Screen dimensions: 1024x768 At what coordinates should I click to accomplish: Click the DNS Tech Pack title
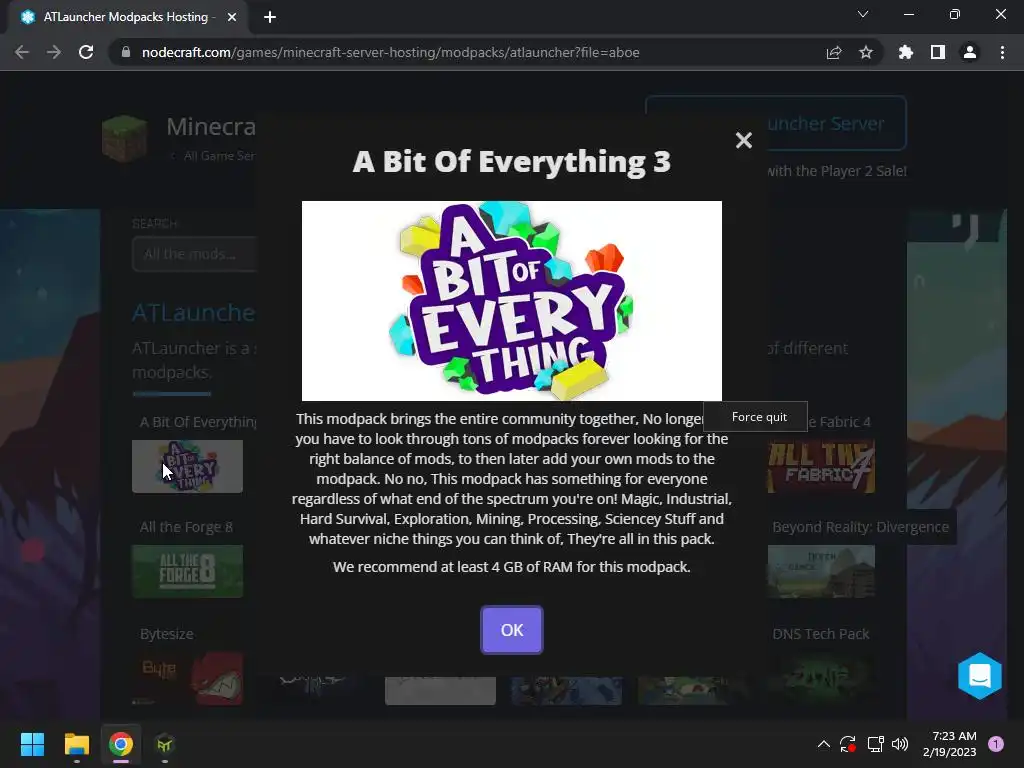[821, 633]
